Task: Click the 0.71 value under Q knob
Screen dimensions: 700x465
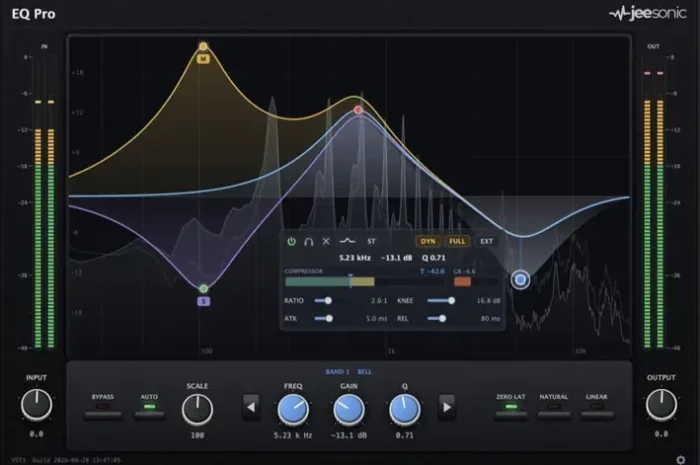Action: coord(404,435)
